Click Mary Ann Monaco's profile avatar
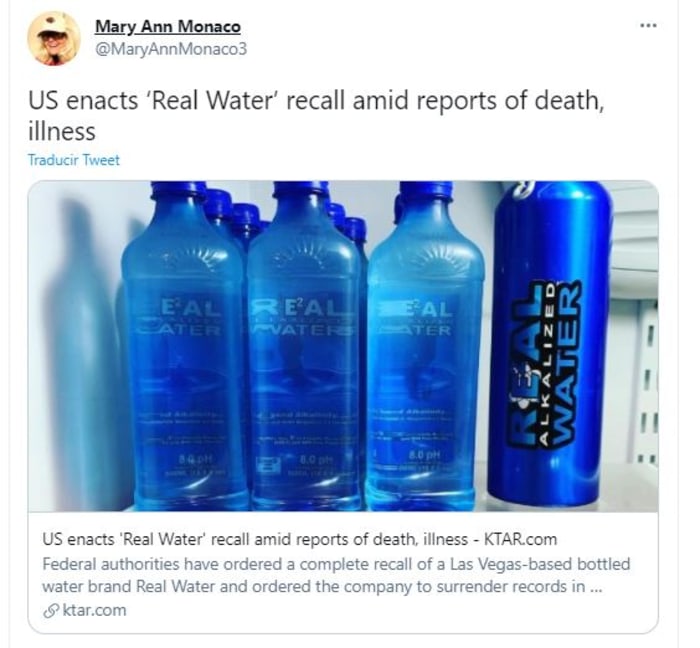The width and height of the screenshot is (700, 648). coord(54,39)
